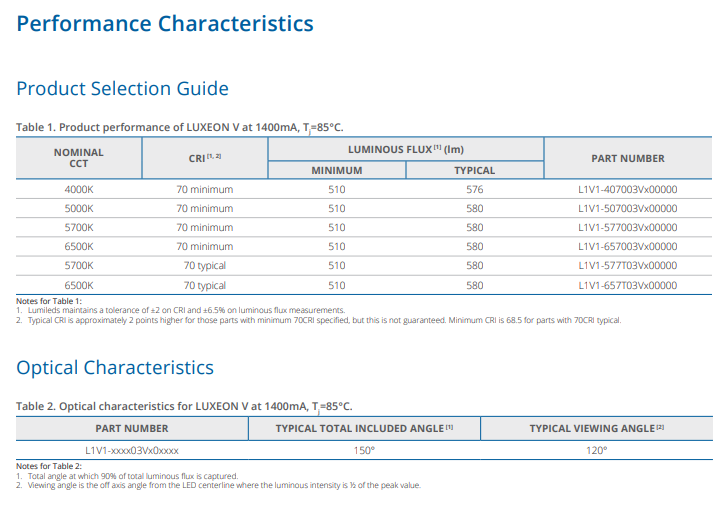Image resolution: width=727 pixels, height=512 pixels.
Task: Click part number L1V1-507003Vx00000
Action: 627,209
